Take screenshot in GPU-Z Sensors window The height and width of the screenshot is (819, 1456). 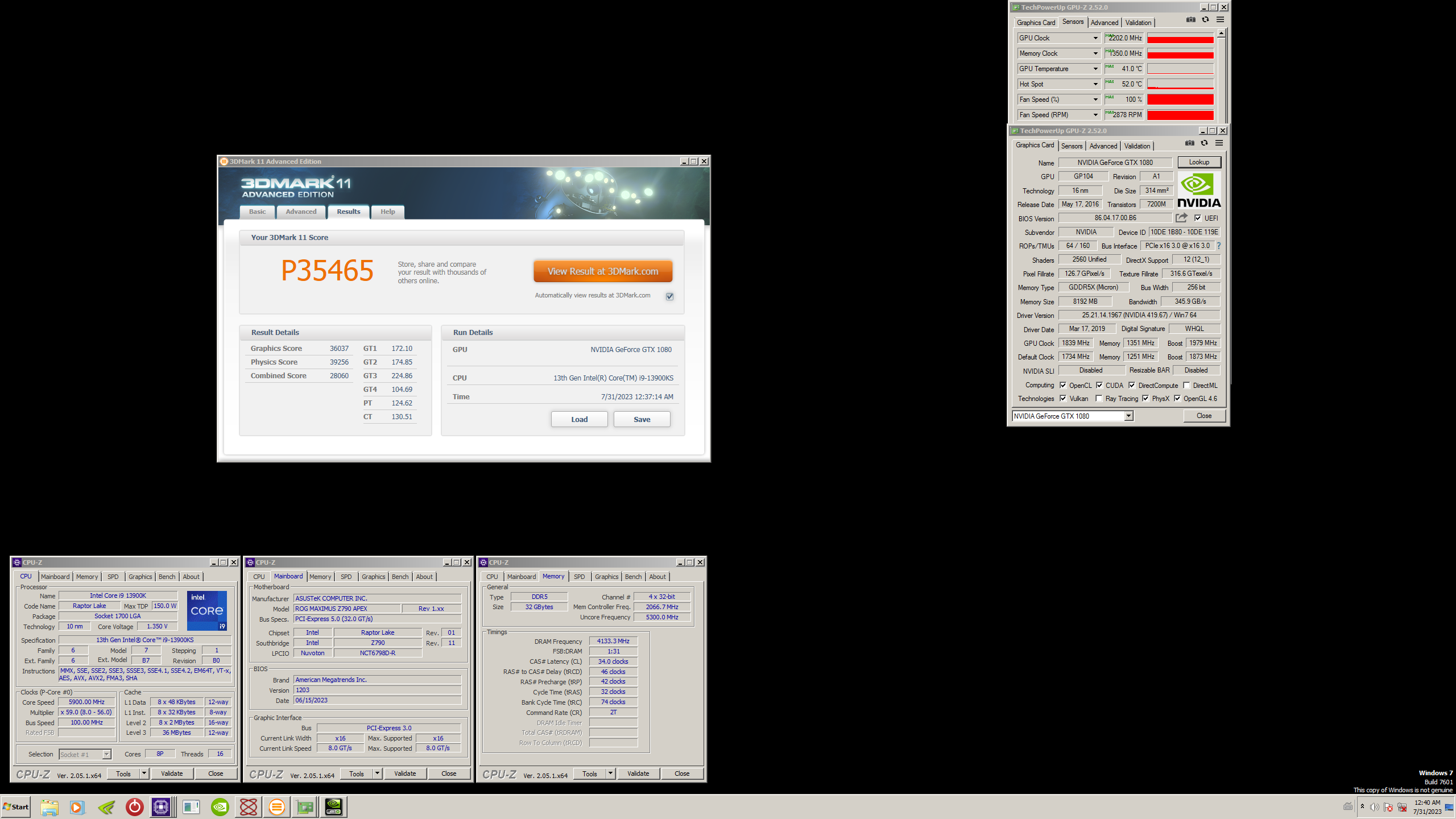[1191, 20]
